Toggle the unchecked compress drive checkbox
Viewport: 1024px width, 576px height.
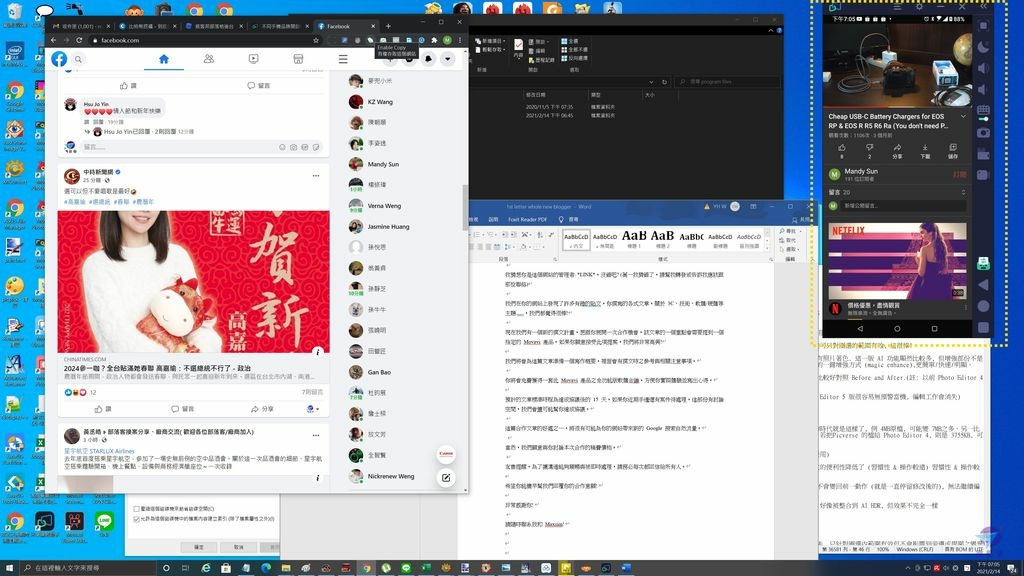click(136, 509)
